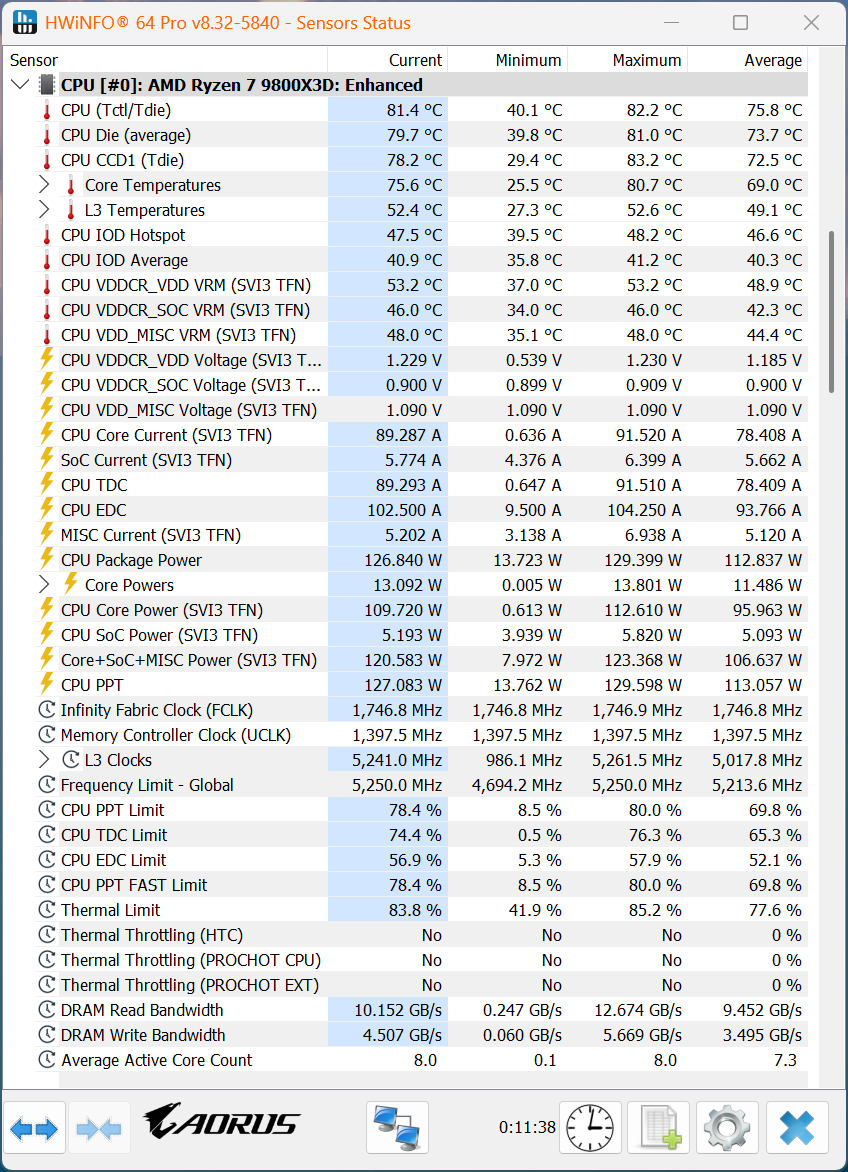Close sensors with the blue X icon
The width and height of the screenshot is (848, 1172).
(797, 1128)
